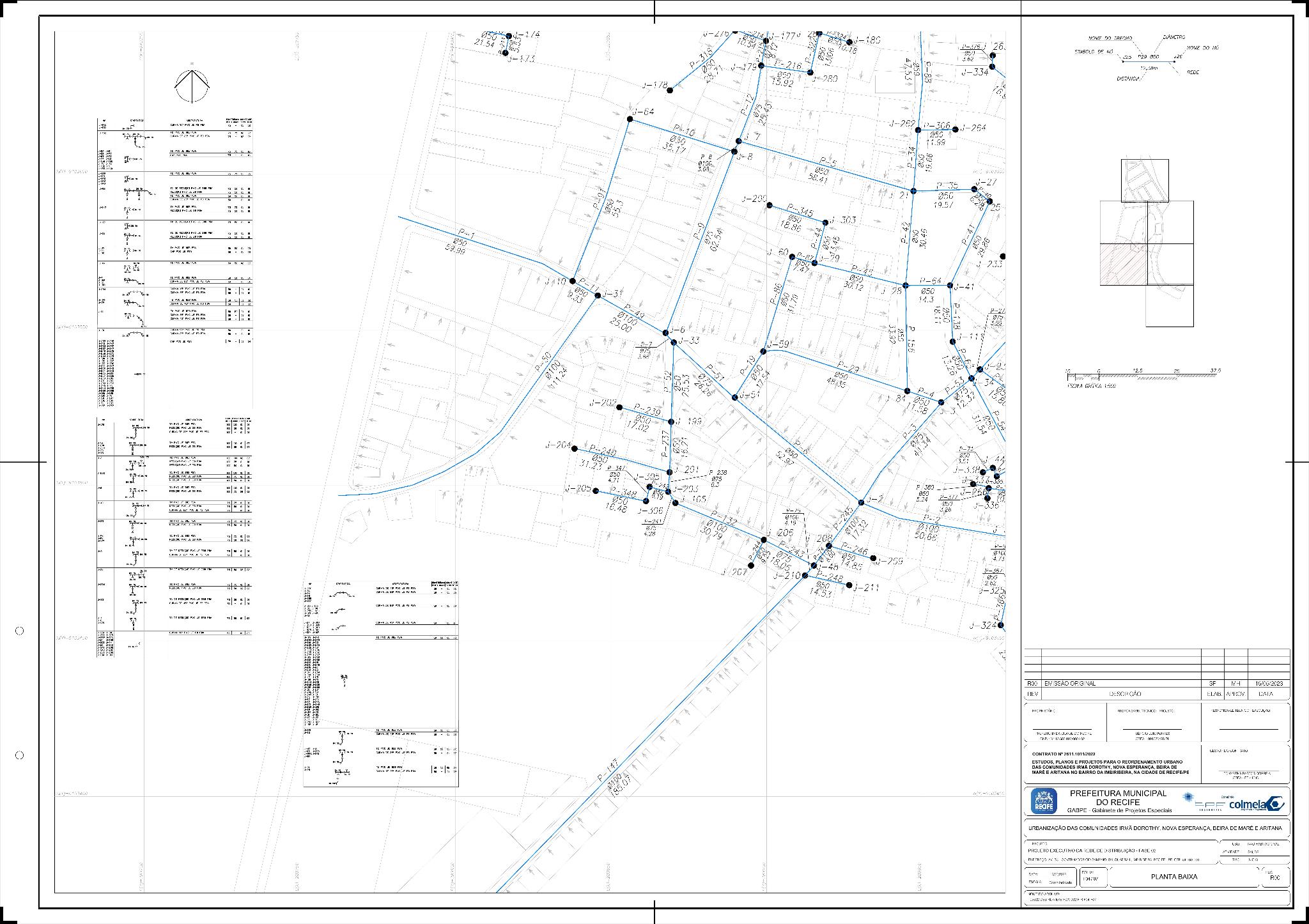1309x924 pixels.
Task: Click node label 'J-31'
Action: (612, 294)
